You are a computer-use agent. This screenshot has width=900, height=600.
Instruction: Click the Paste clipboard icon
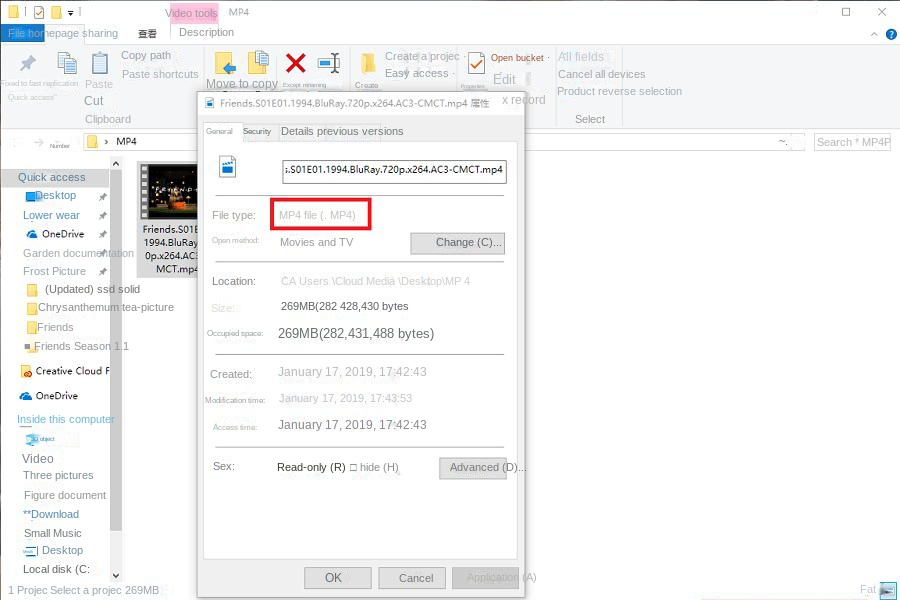100,63
